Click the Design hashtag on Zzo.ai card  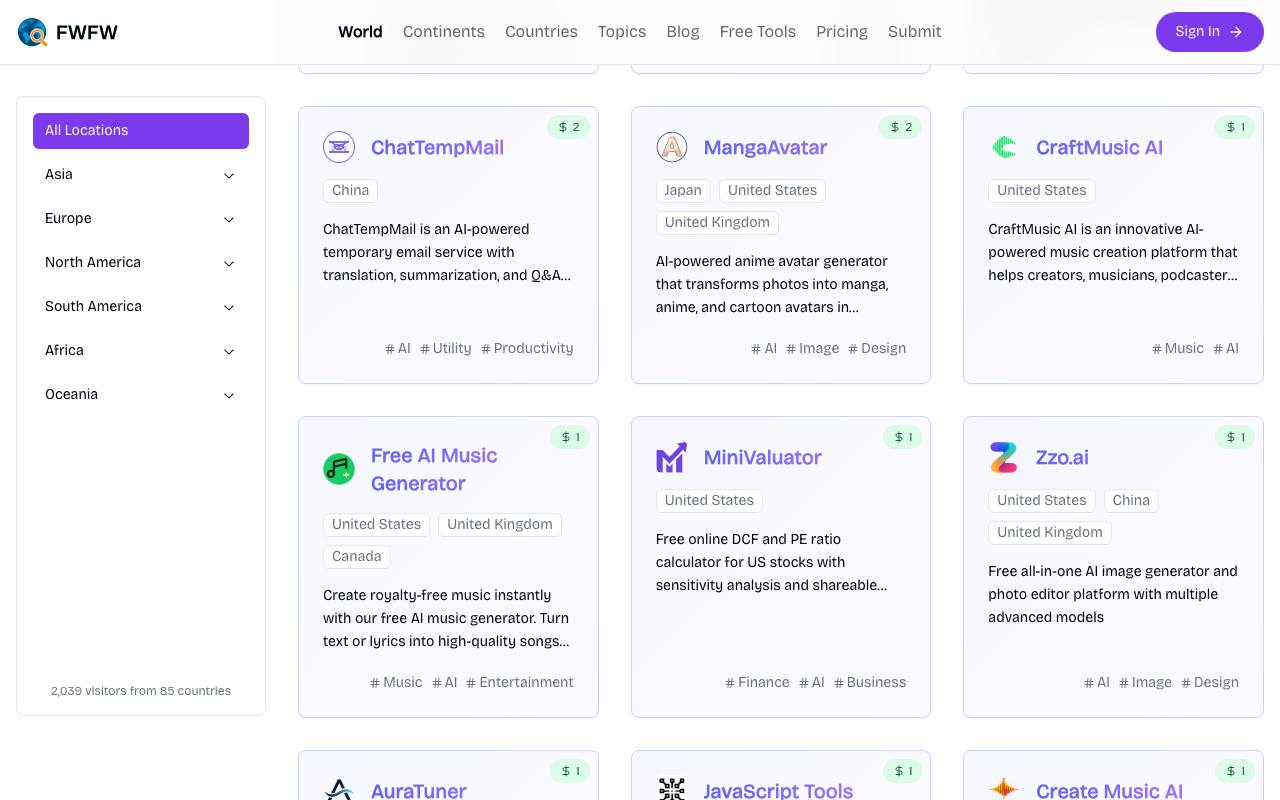[x=1210, y=683]
